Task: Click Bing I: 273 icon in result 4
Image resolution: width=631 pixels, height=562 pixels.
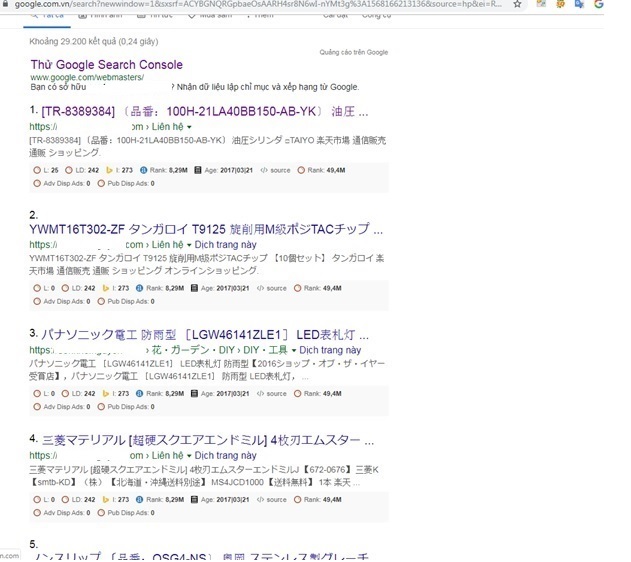Action: pyautogui.click(x=105, y=500)
